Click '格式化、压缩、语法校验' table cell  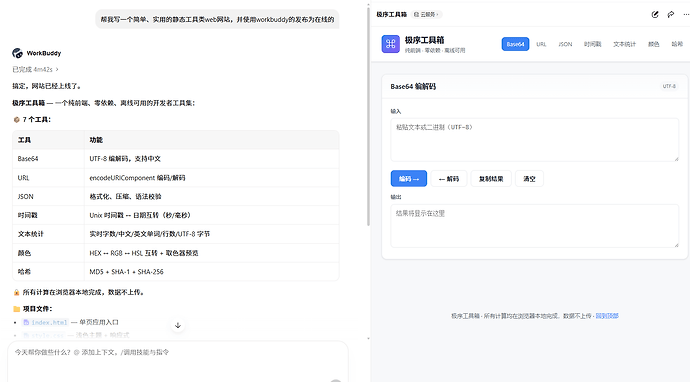212,197
